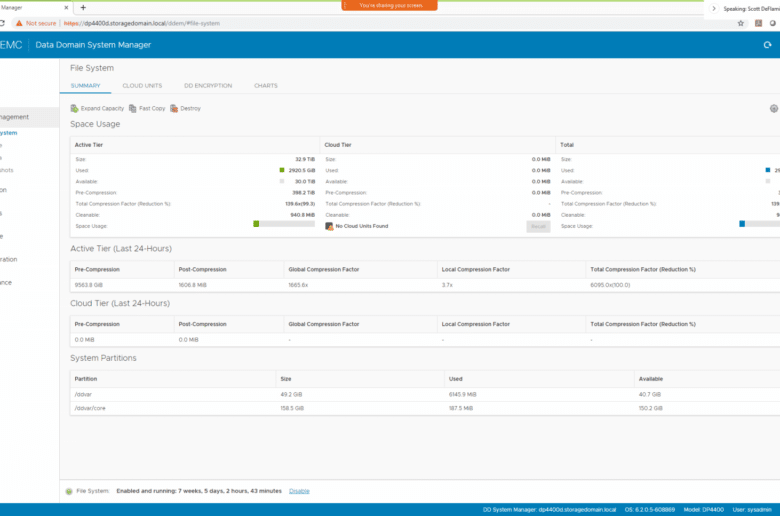Click the sharing your screen banner
This screenshot has width=780, height=516.
point(390,5)
